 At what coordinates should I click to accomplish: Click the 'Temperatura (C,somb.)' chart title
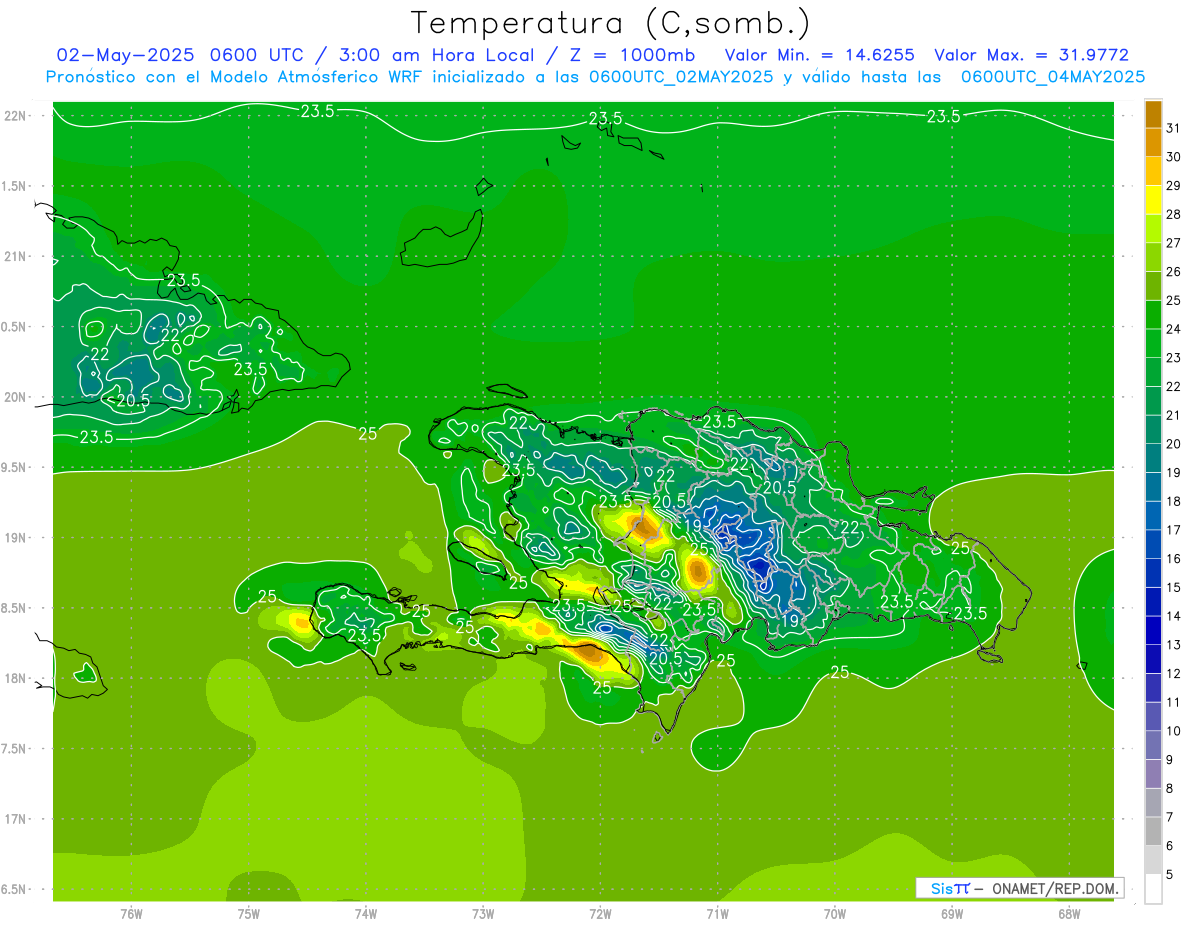coord(611,22)
